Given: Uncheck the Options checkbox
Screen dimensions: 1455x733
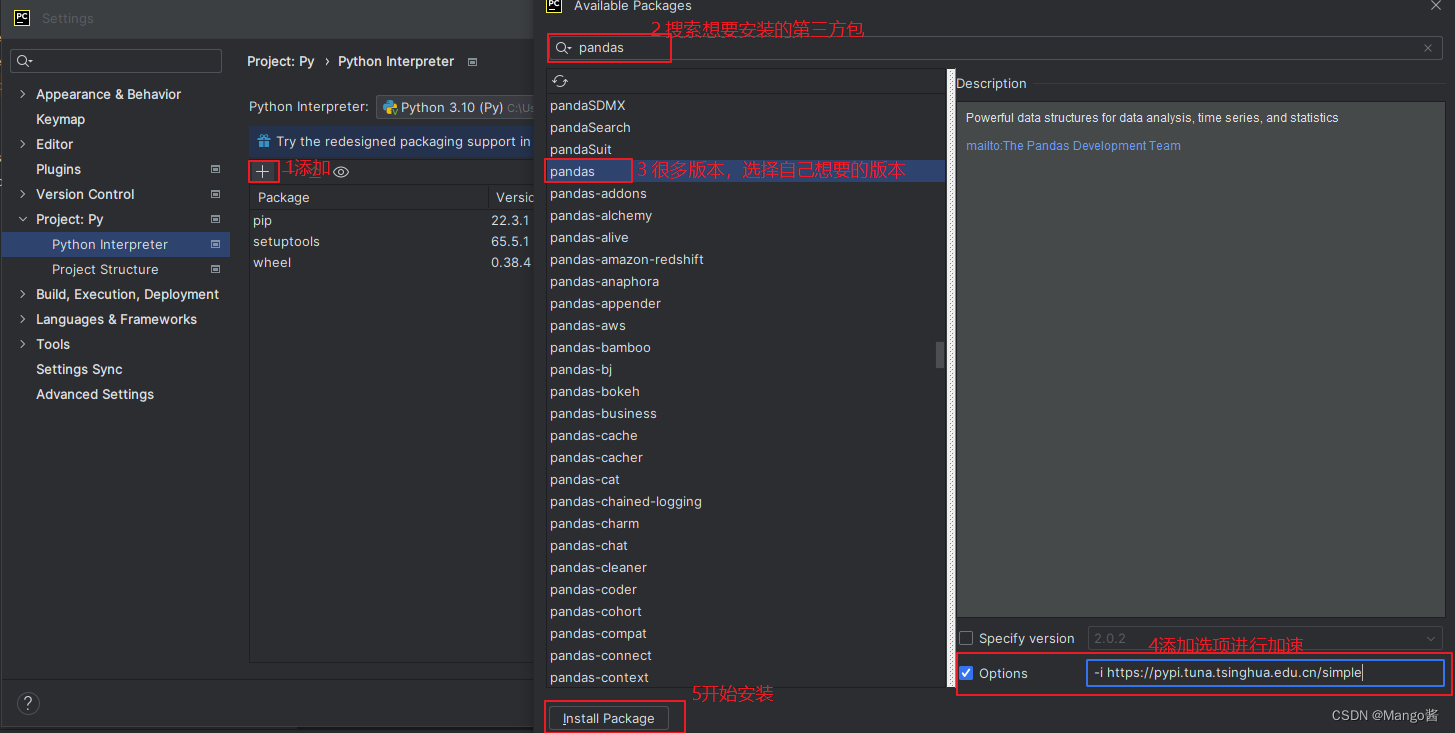Looking at the screenshot, I should pyautogui.click(x=966, y=673).
